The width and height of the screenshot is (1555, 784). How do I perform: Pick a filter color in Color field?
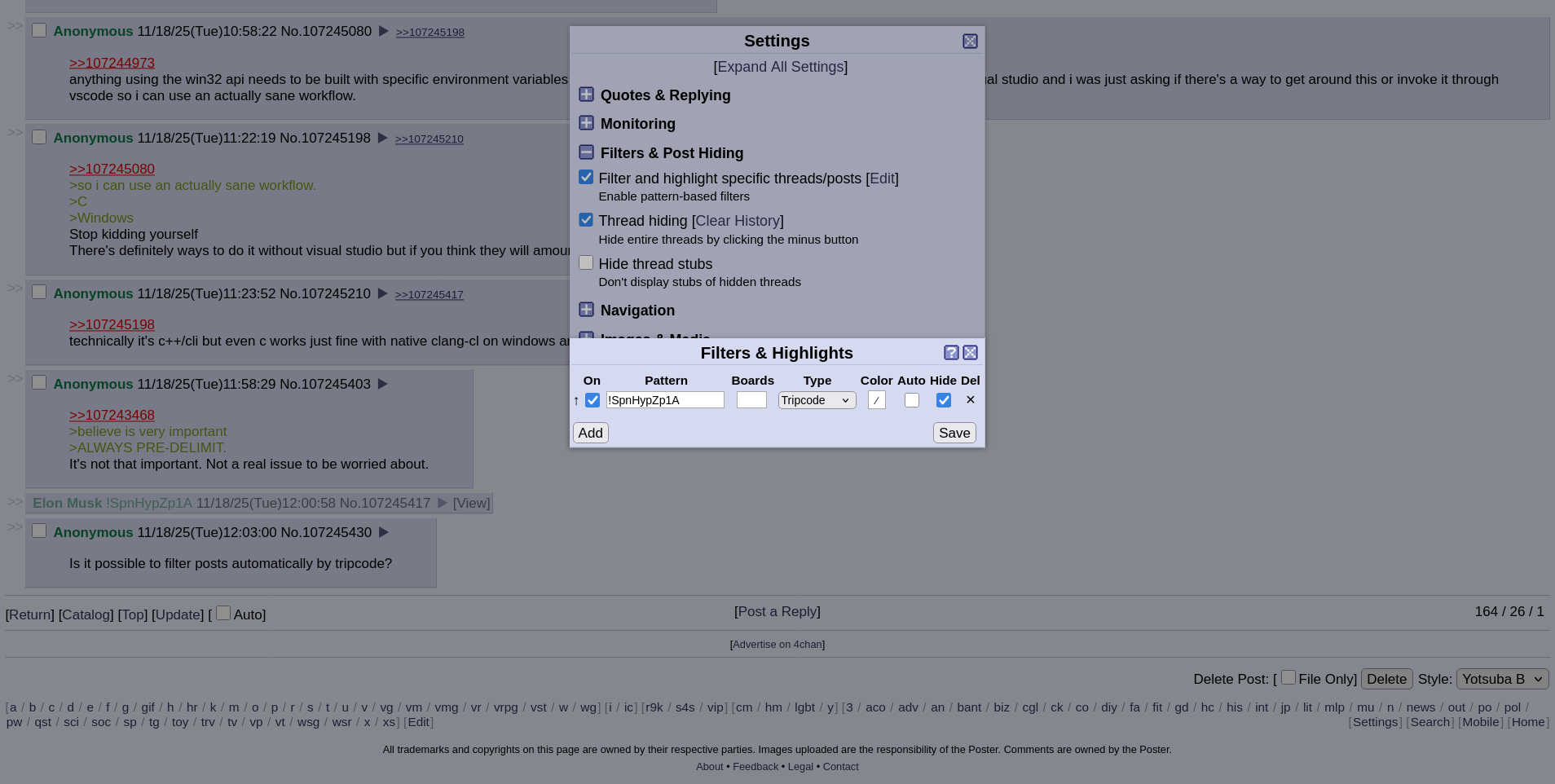click(x=877, y=400)
